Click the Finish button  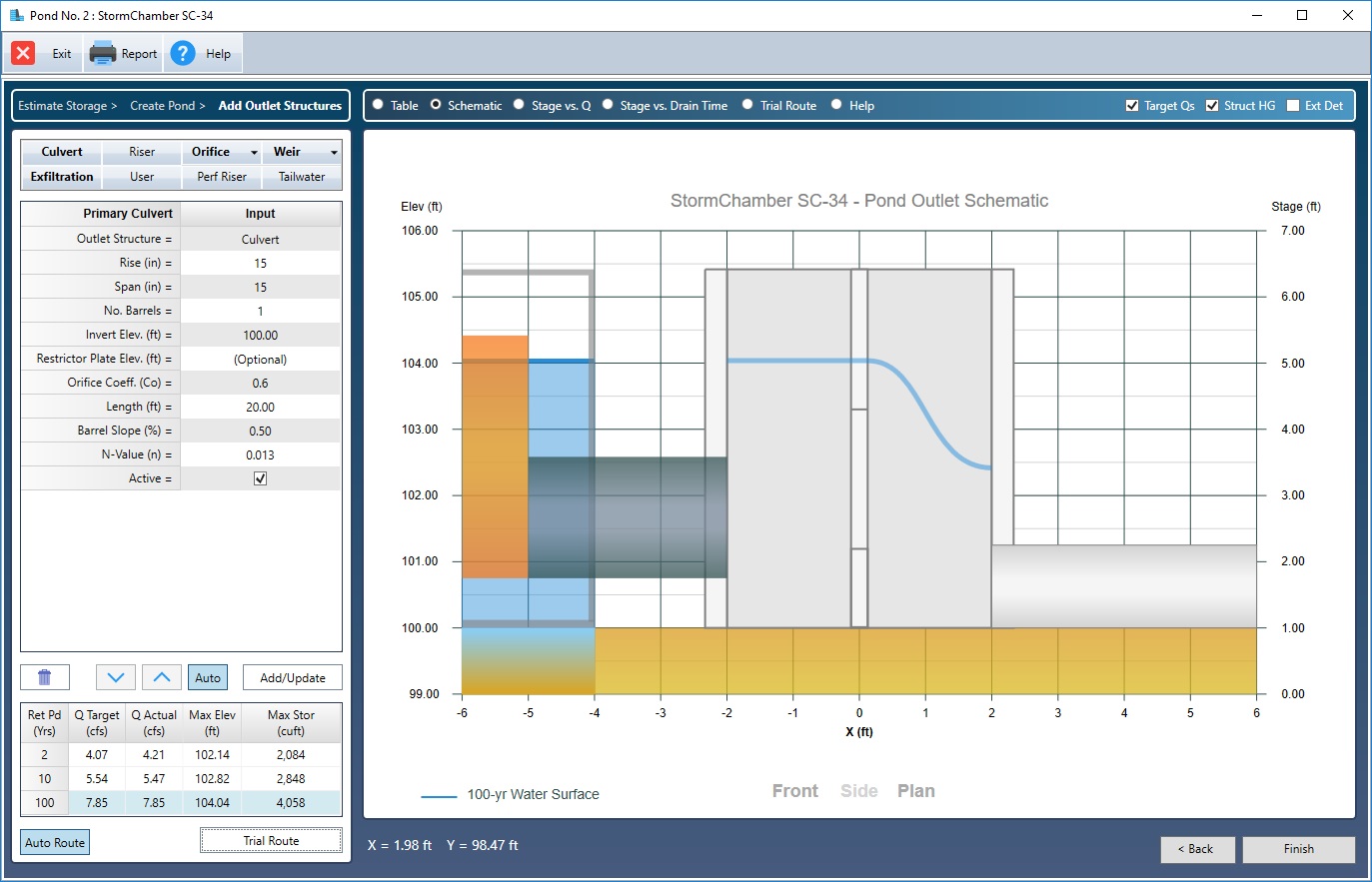[x=1299, y=849]
